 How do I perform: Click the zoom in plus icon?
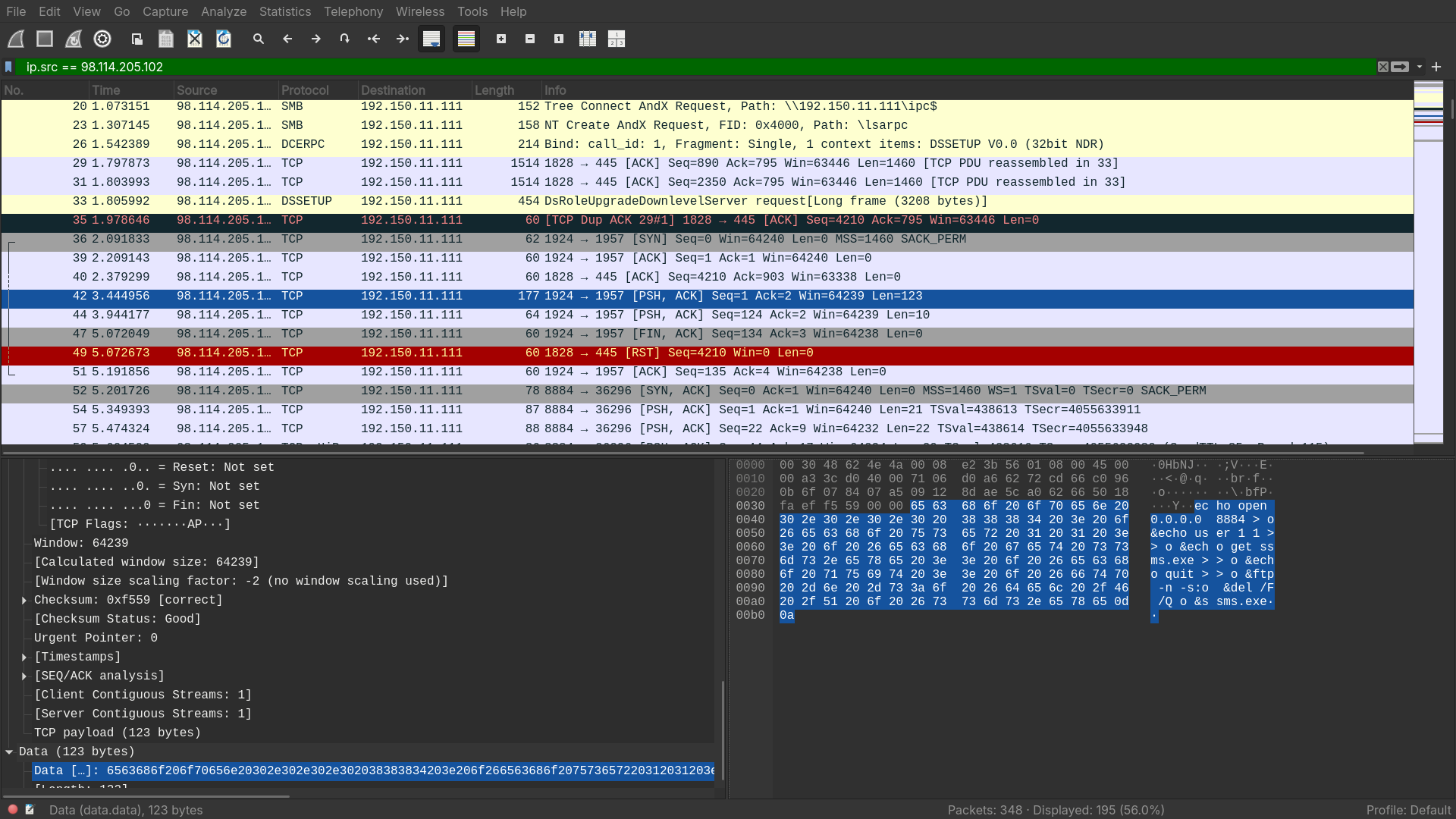click(x=501, y=39)
